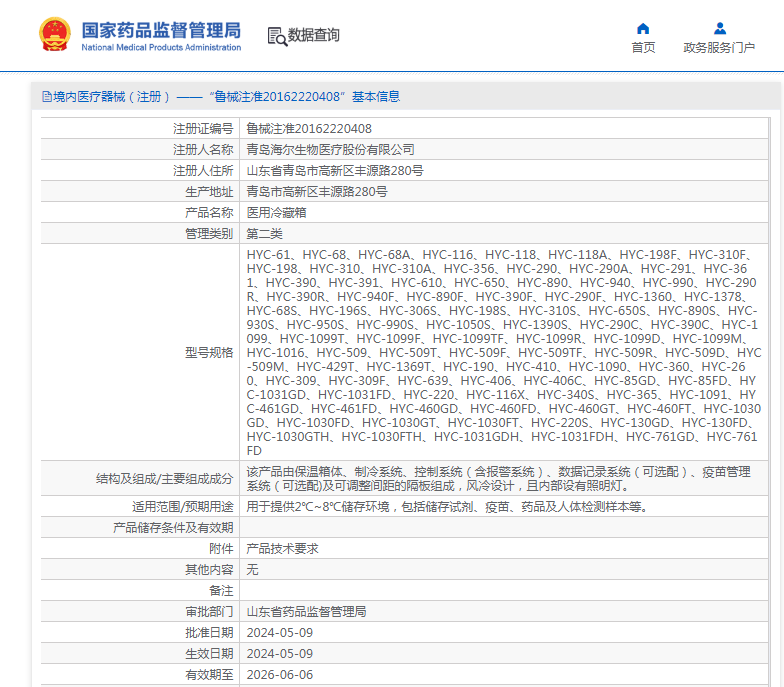
Task: Click the 型号规格 row label
Action: click(209, 353)
